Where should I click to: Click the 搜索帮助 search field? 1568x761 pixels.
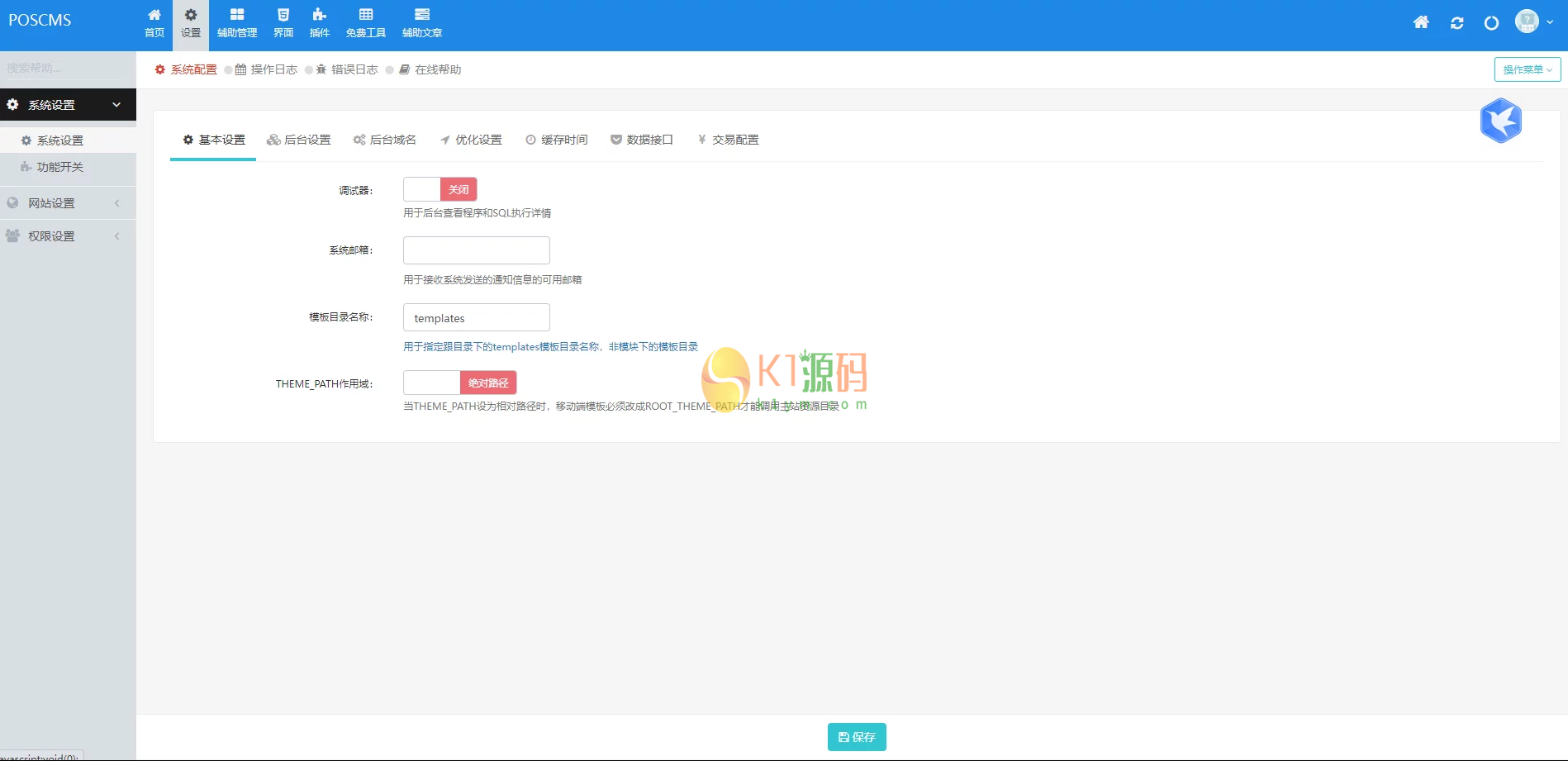coord(68,68)
